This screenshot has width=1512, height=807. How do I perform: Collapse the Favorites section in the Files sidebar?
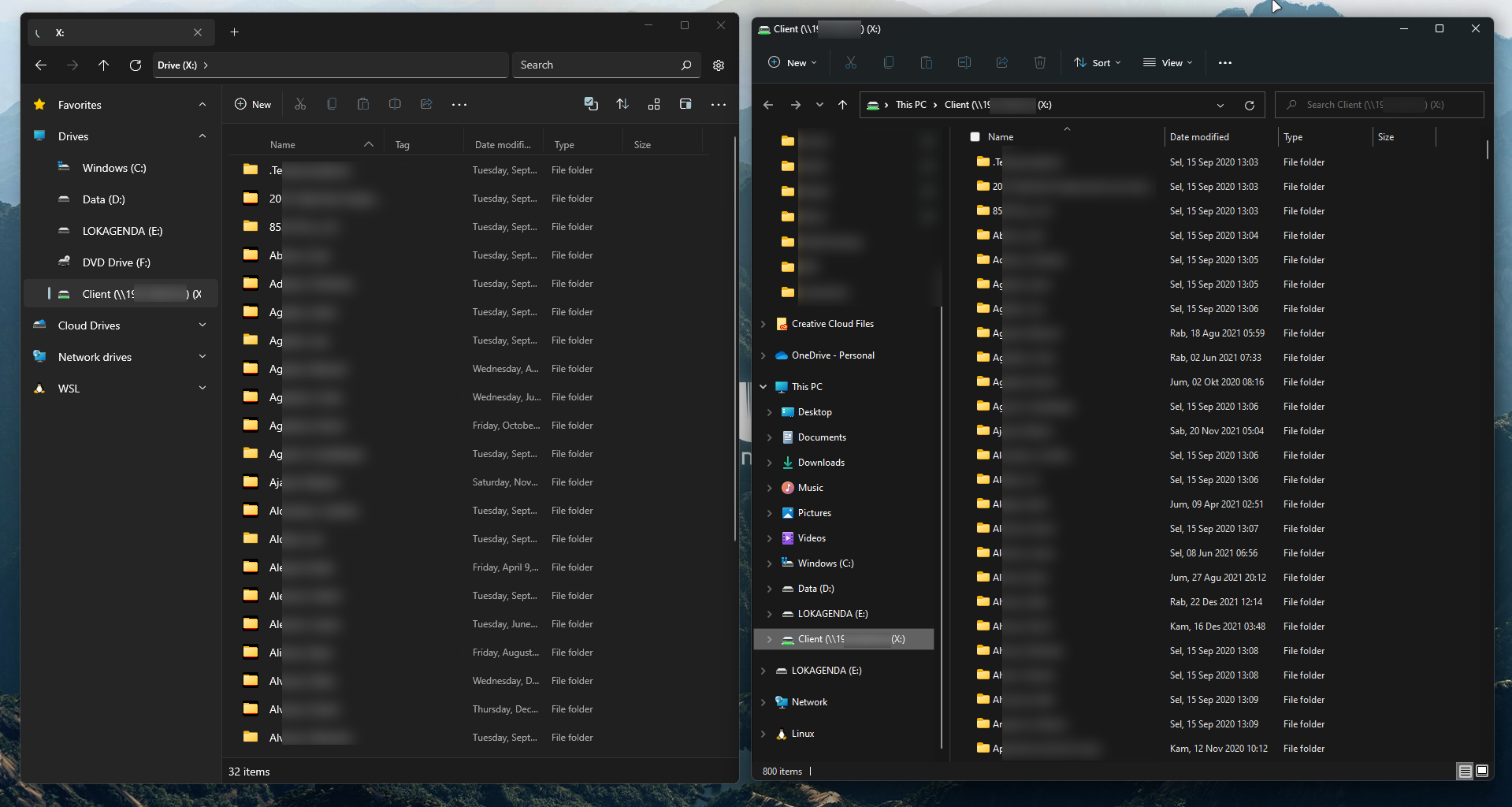pos(202,105)
